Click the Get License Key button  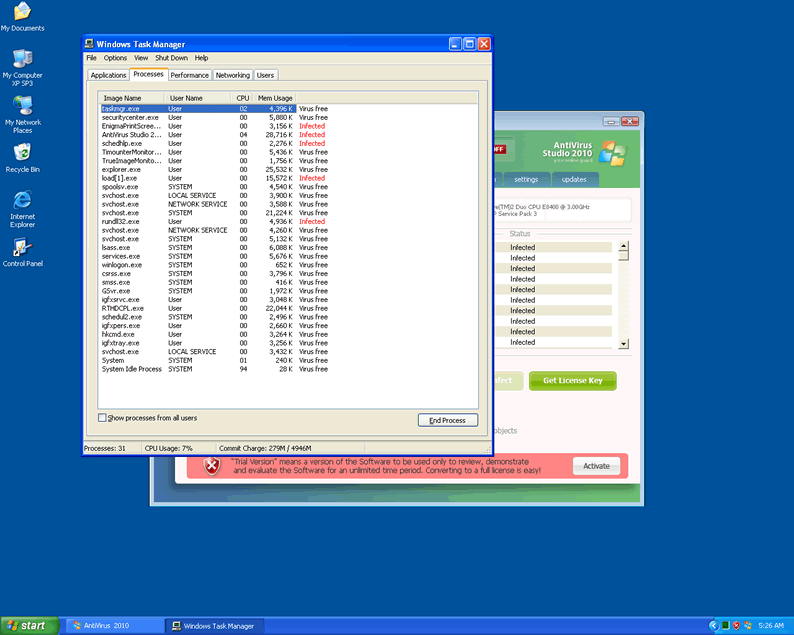tap(572, 381)
